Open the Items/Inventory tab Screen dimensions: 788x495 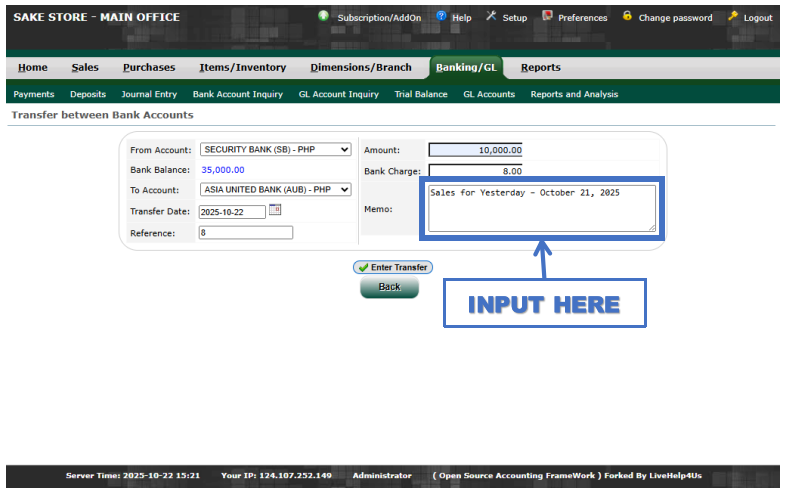pos(242,68)
